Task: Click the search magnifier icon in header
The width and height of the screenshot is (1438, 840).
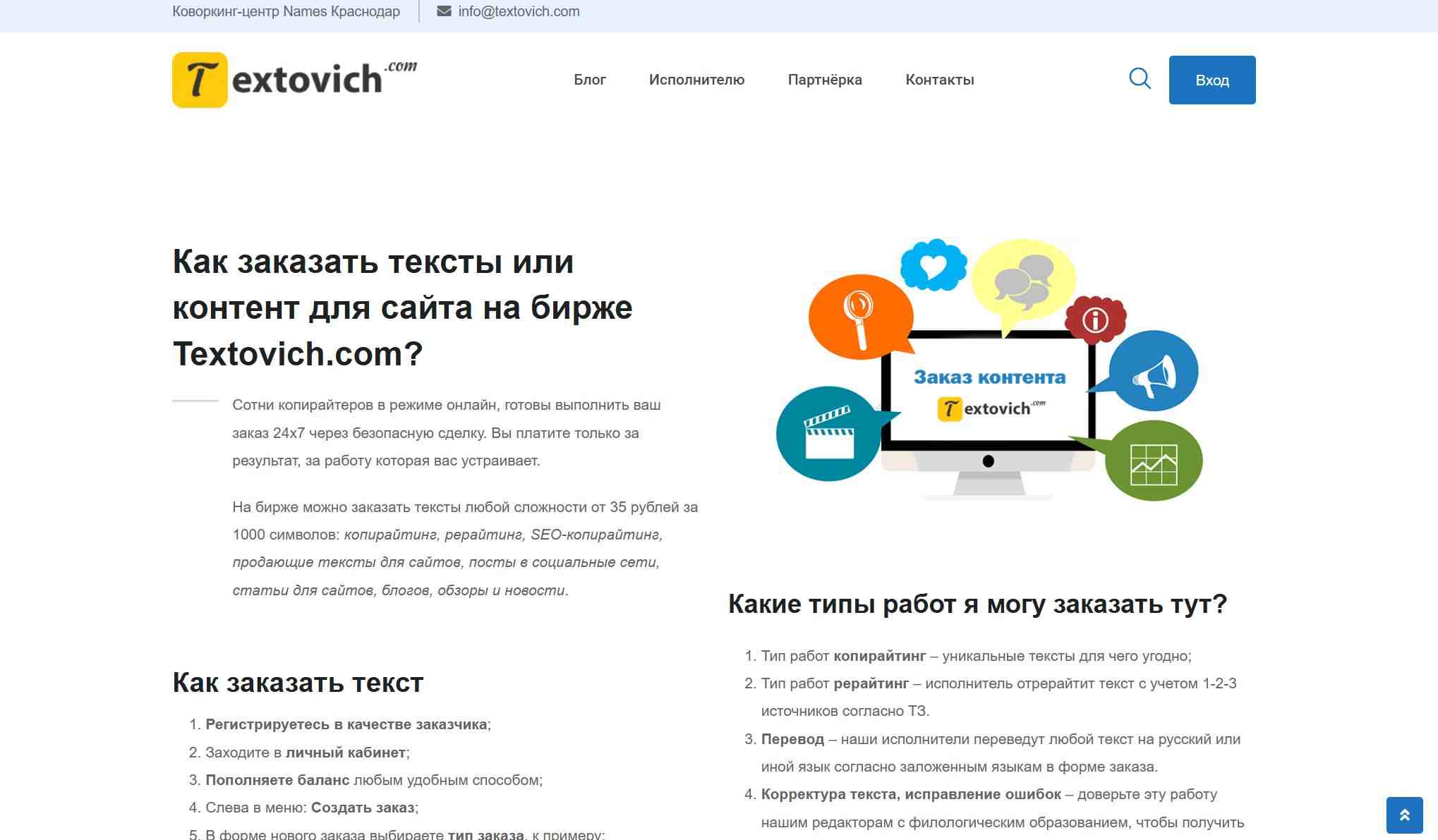Action: 1140,78
